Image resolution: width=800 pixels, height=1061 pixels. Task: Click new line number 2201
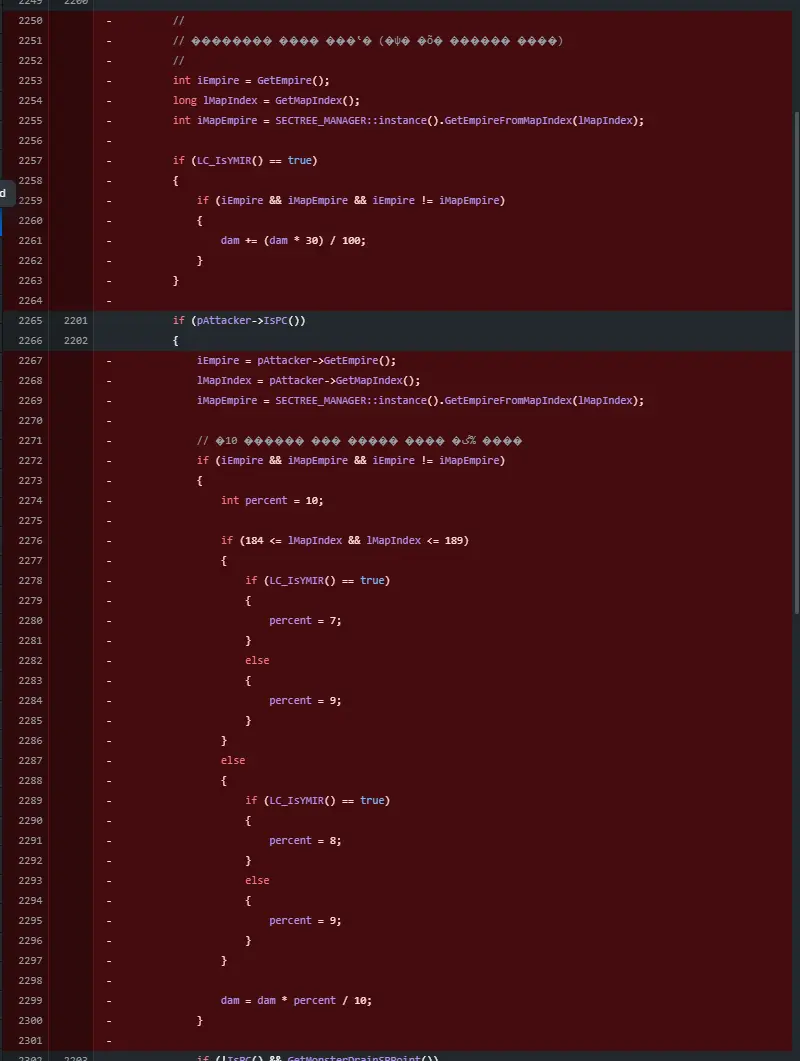(x=76, y=321)
